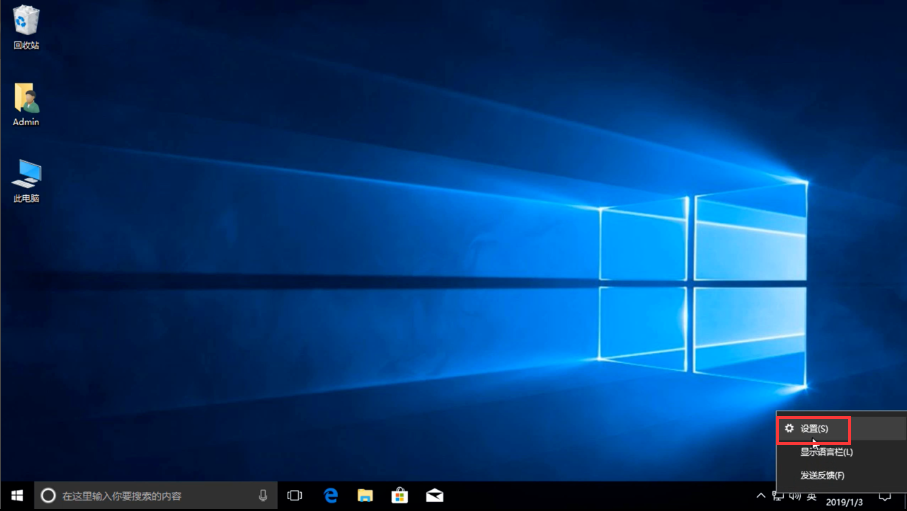
Task: Choose 设置(S) in the context menu
Action: coord(814,429)
